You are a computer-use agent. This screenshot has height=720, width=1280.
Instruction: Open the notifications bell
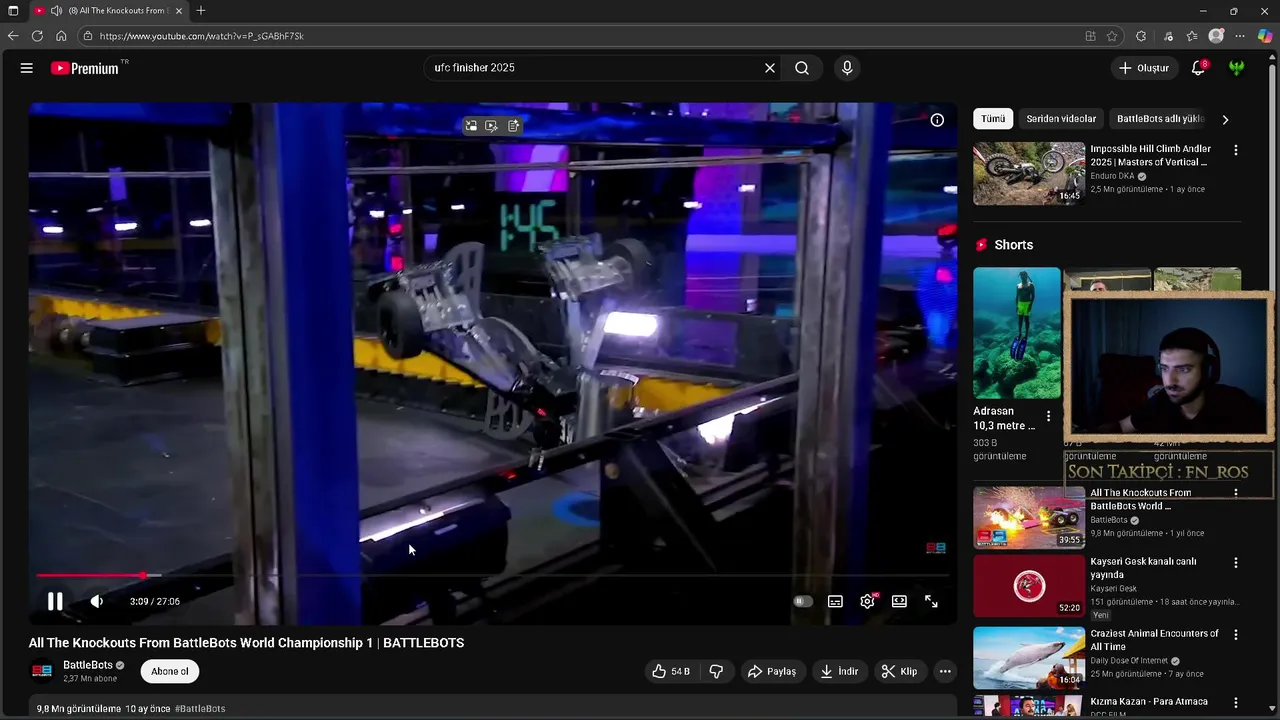pyautogui.click(x=1198, y=68)
